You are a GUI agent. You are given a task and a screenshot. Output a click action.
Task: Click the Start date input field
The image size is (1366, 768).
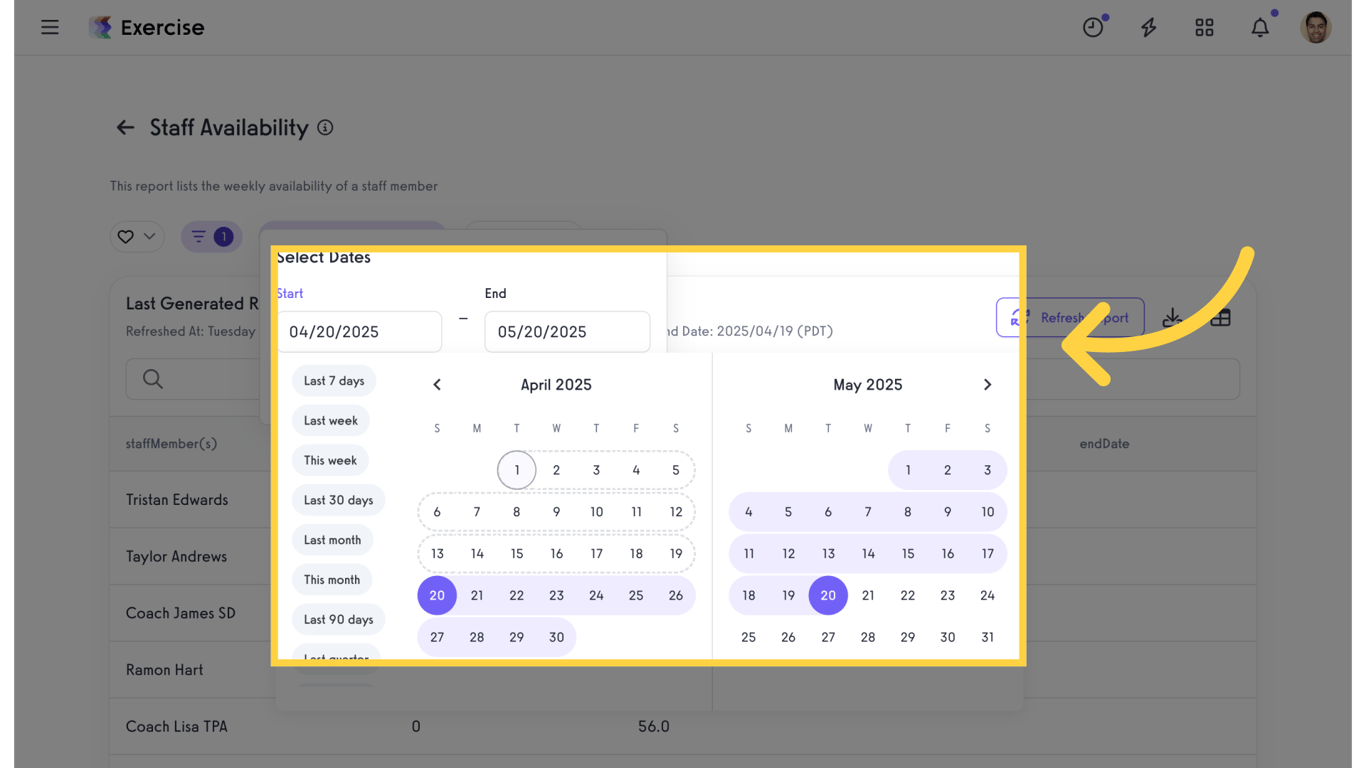[360, 331]
